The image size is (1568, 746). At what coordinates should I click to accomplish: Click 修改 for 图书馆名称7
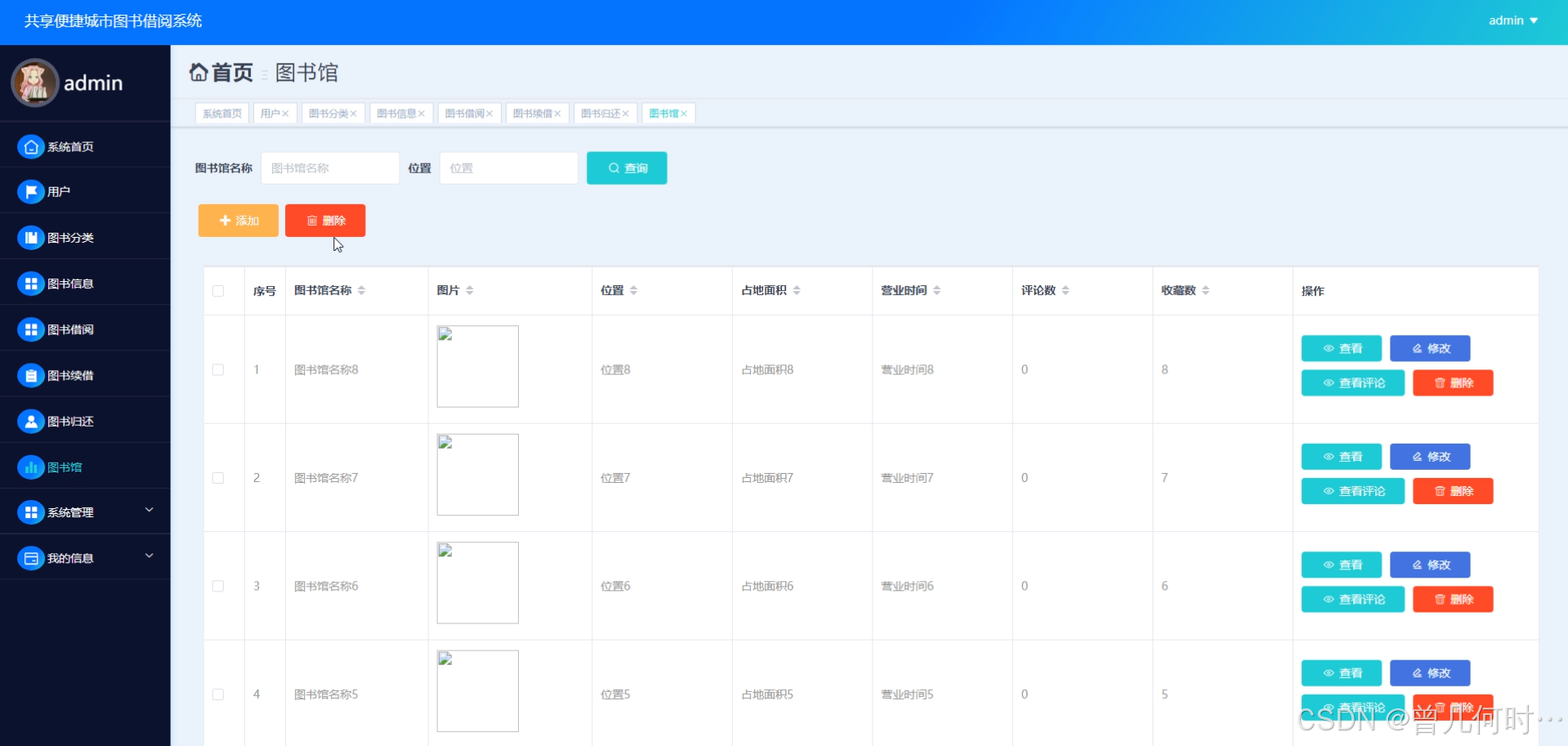1430,457
